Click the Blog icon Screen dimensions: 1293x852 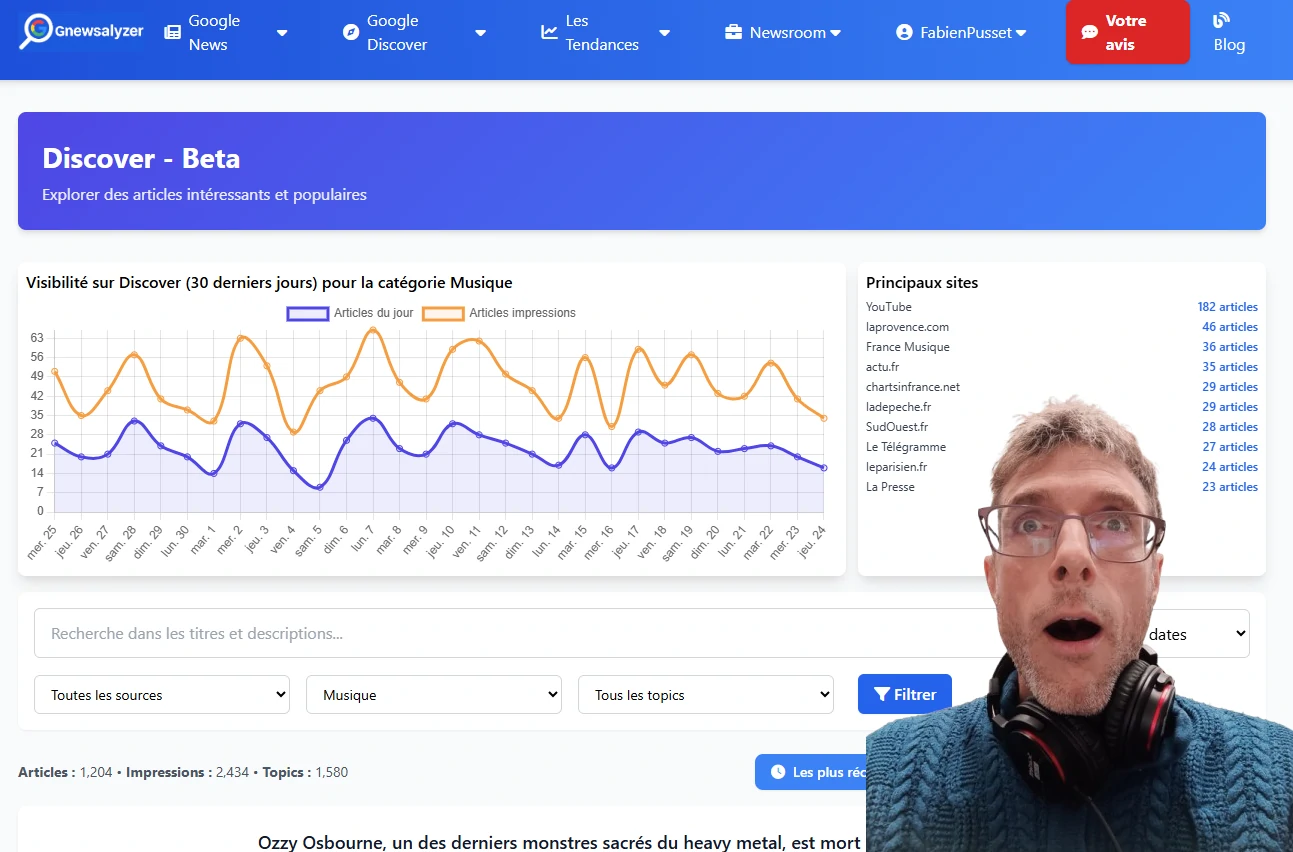[x=1221, y=20]
